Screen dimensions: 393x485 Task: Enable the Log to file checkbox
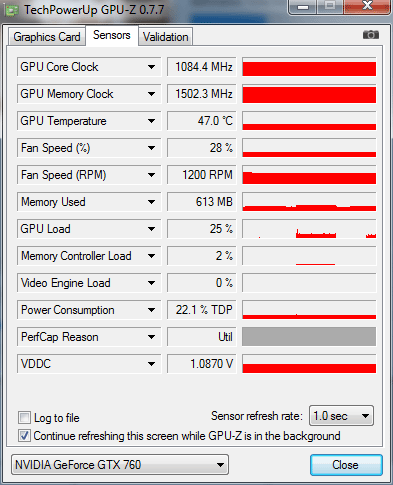point(24,417)
